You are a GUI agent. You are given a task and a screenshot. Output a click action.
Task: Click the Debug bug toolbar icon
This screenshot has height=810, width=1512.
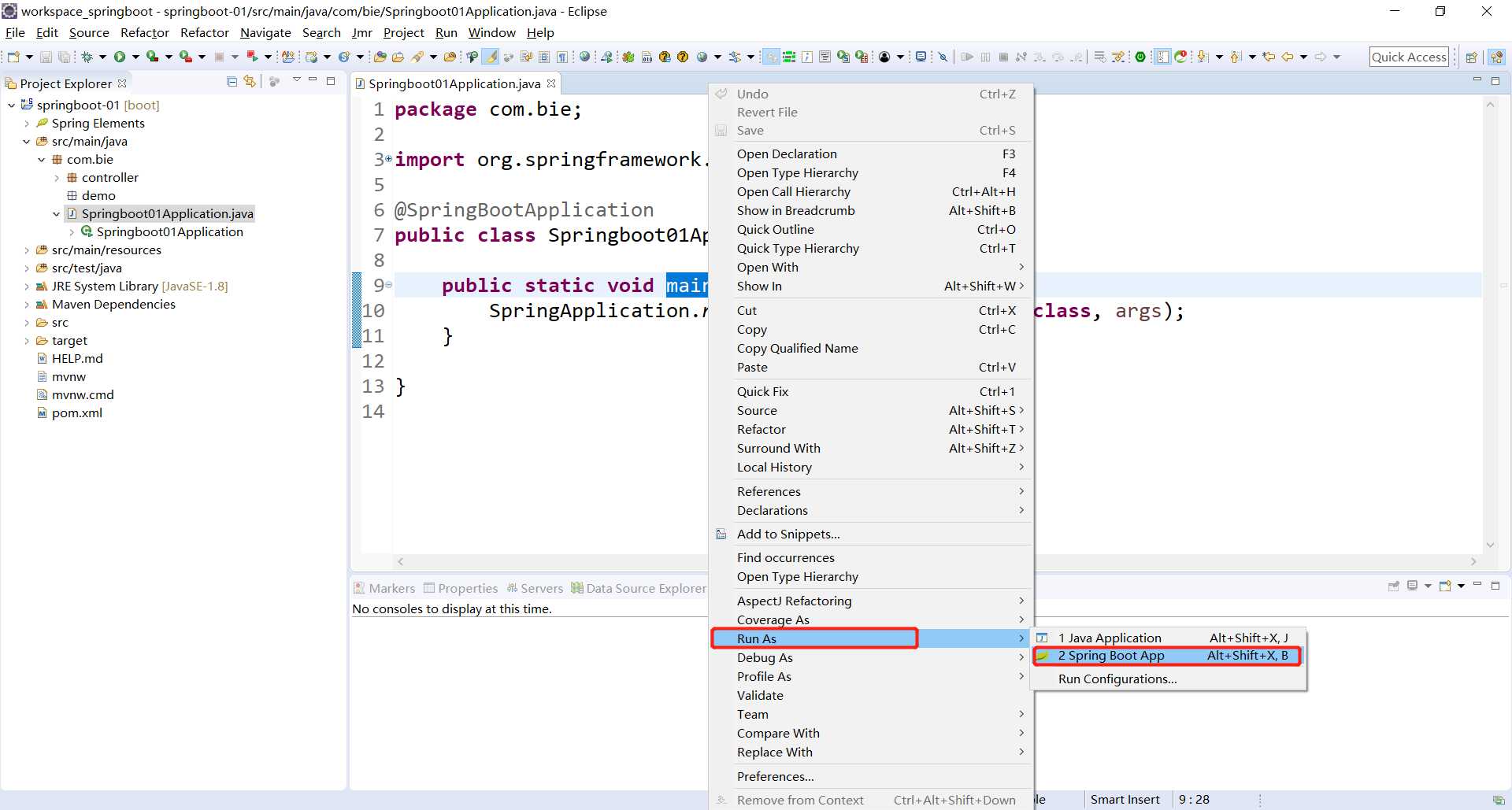click(87, 57)
